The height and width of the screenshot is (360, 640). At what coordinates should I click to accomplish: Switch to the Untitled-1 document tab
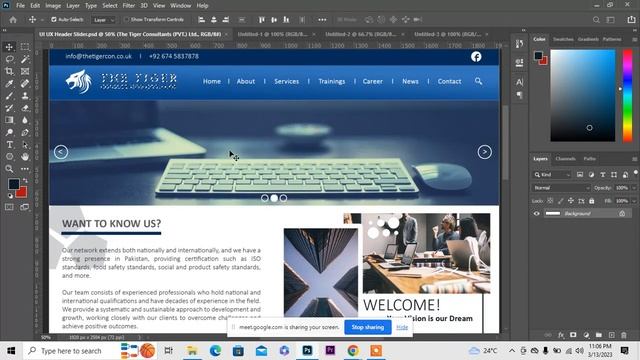click(x=272, y=34)
